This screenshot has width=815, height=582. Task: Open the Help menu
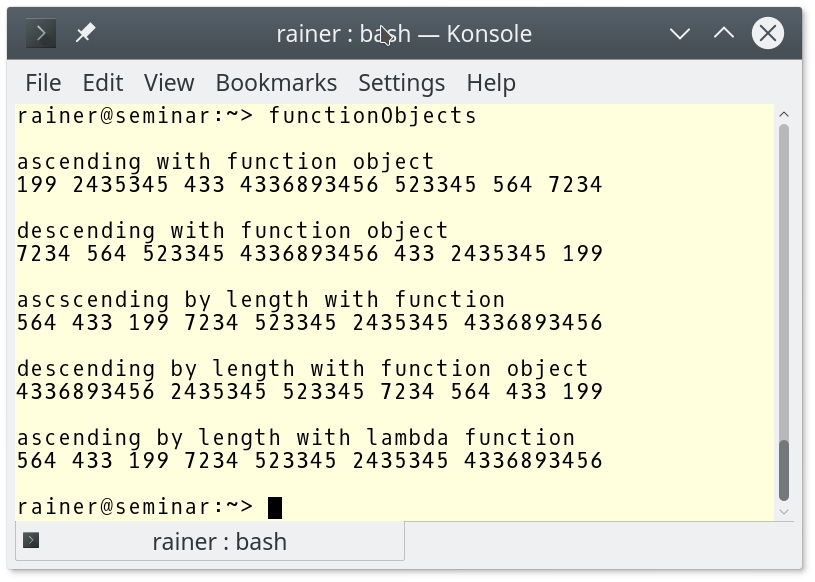[x=491, y=83]
